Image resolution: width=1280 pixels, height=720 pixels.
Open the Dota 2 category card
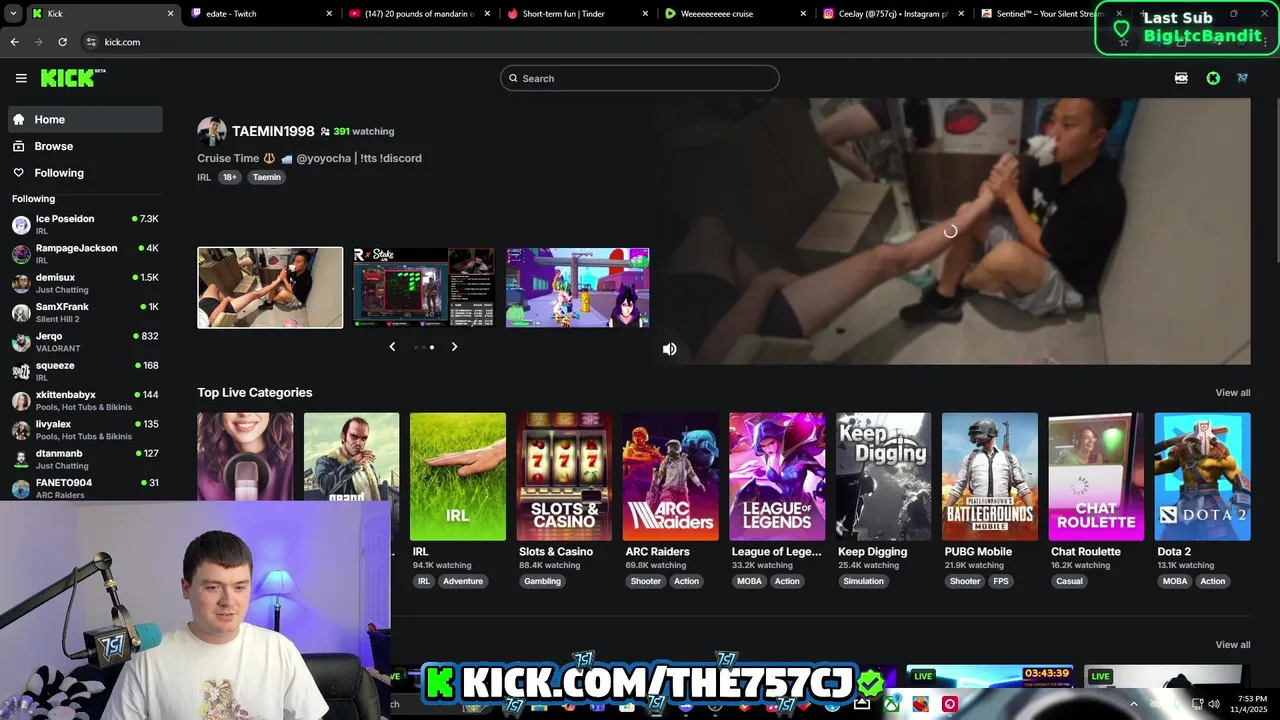click(1202, 476)
